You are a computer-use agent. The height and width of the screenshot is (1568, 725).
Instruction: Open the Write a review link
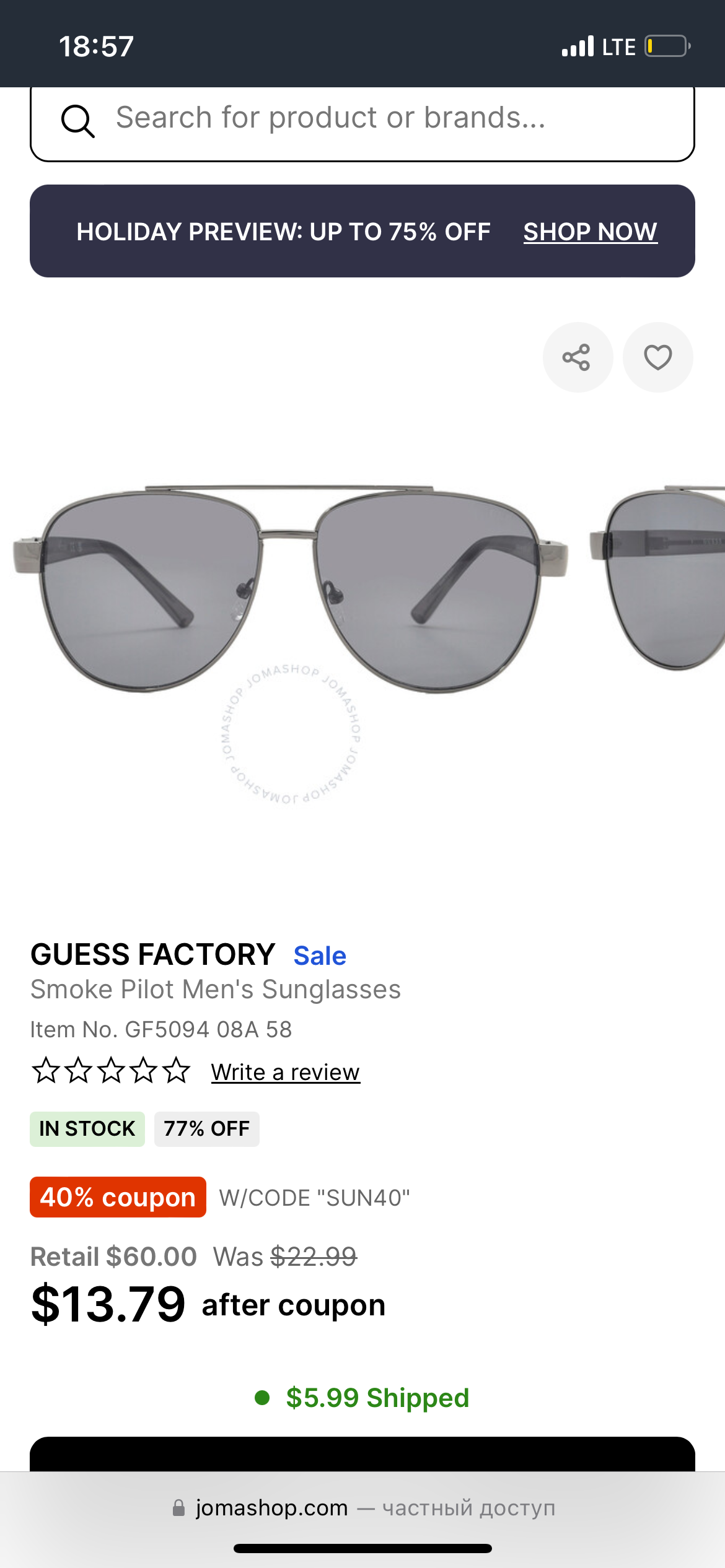click(285, 1072)
